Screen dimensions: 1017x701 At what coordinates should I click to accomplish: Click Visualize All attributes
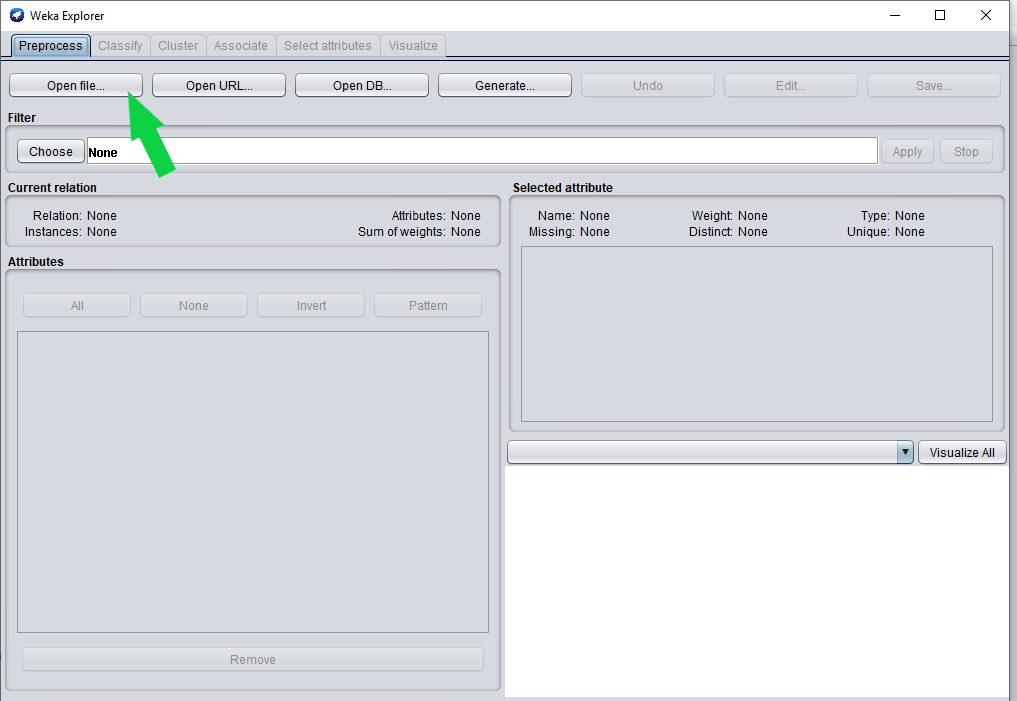coord(961,452)
